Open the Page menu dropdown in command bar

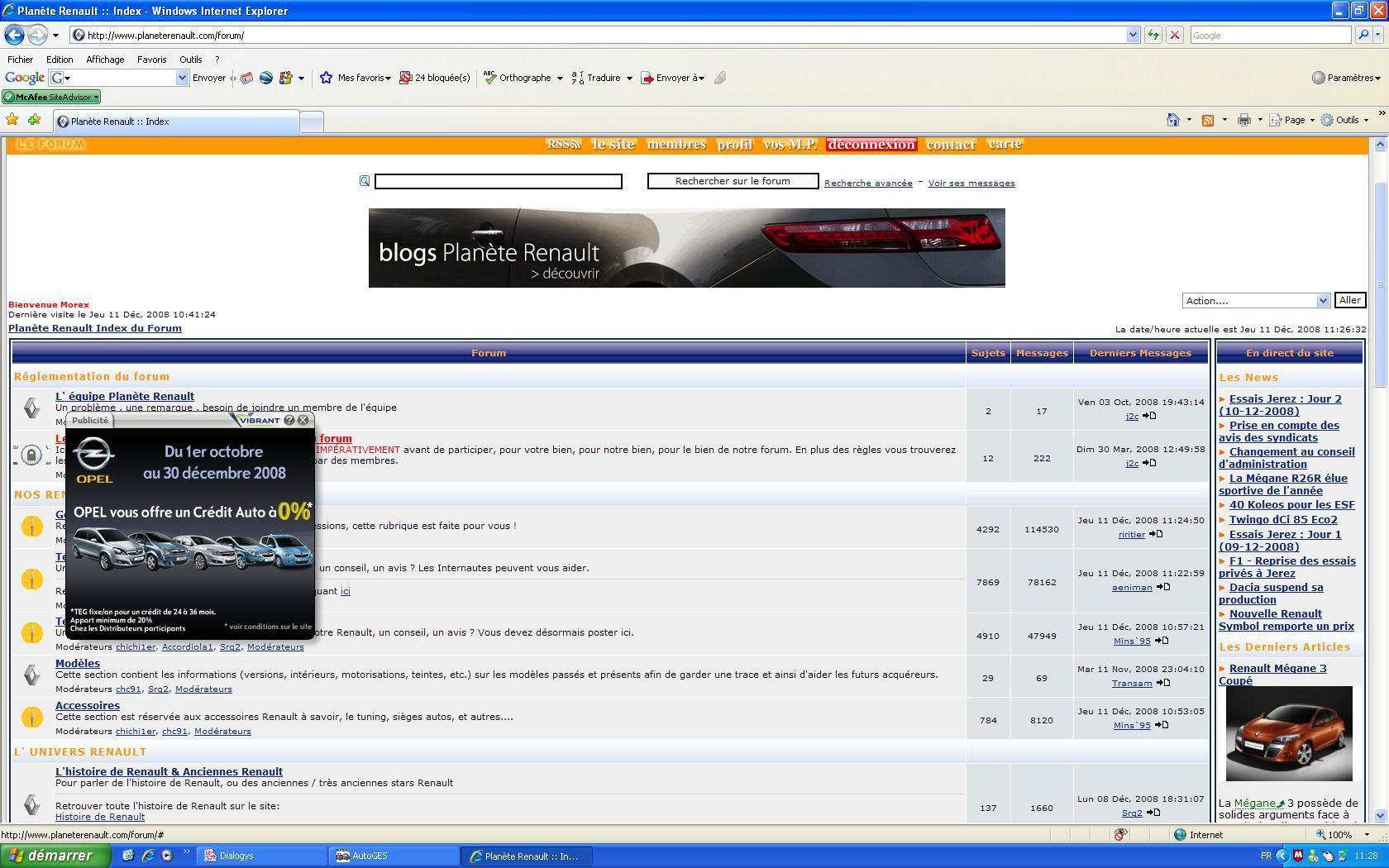tap(1291, 120)
